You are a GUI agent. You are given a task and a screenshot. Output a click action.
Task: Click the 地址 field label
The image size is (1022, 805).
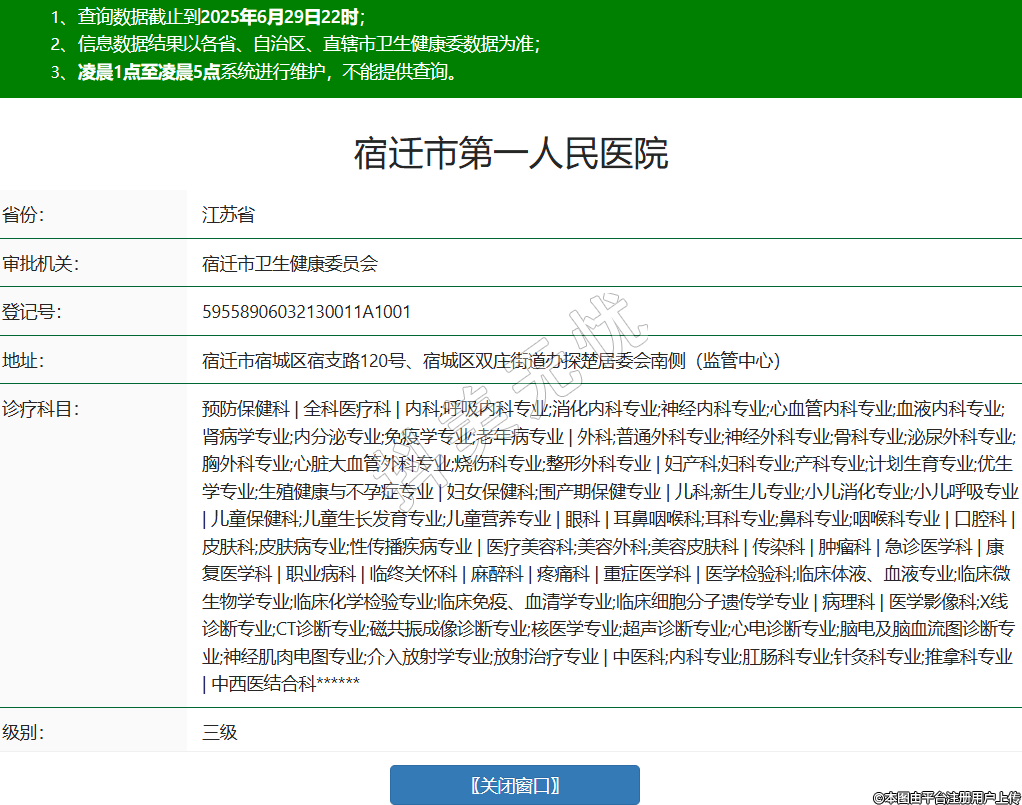[x=23, y=360]
